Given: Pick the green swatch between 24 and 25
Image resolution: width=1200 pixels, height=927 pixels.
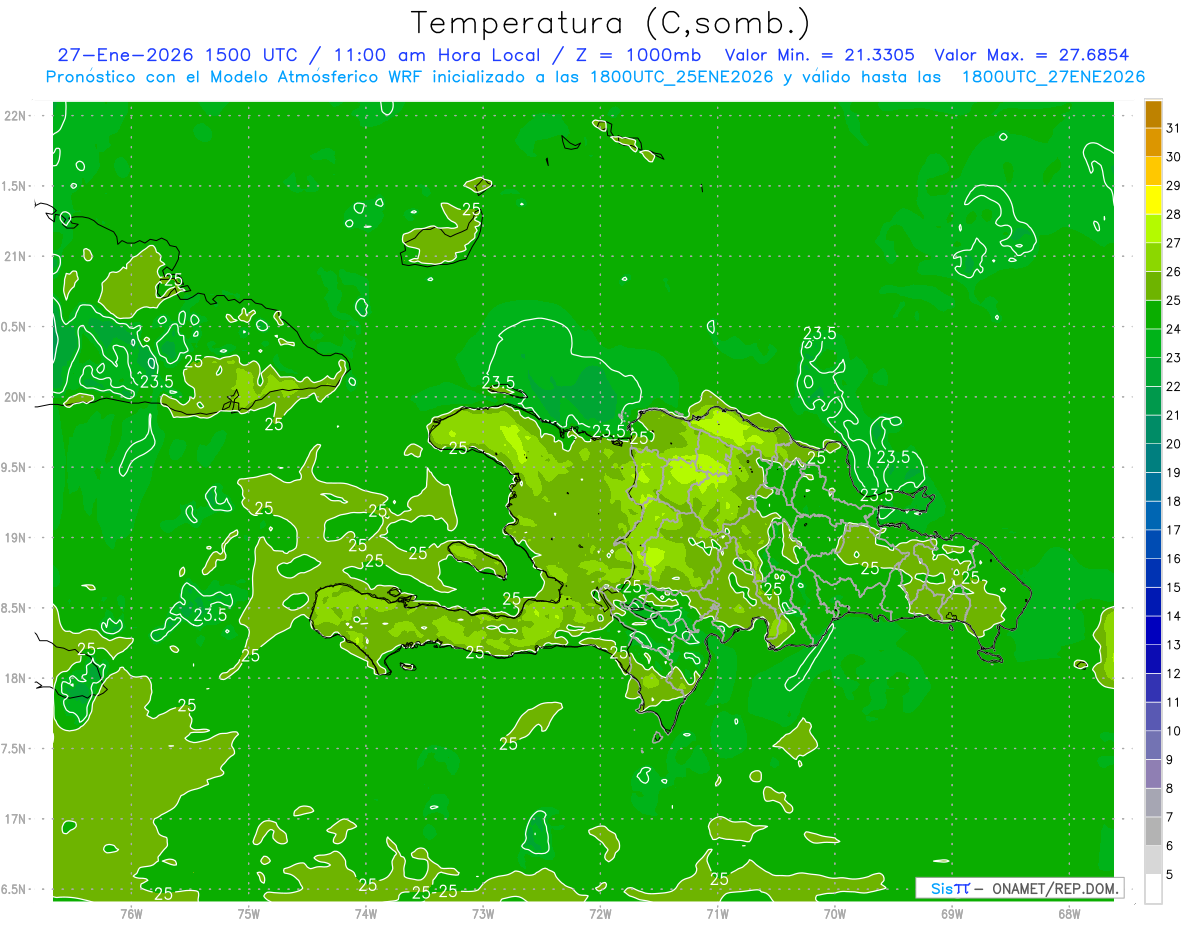Looking at the screenshot, I should tap(1153, 315).
